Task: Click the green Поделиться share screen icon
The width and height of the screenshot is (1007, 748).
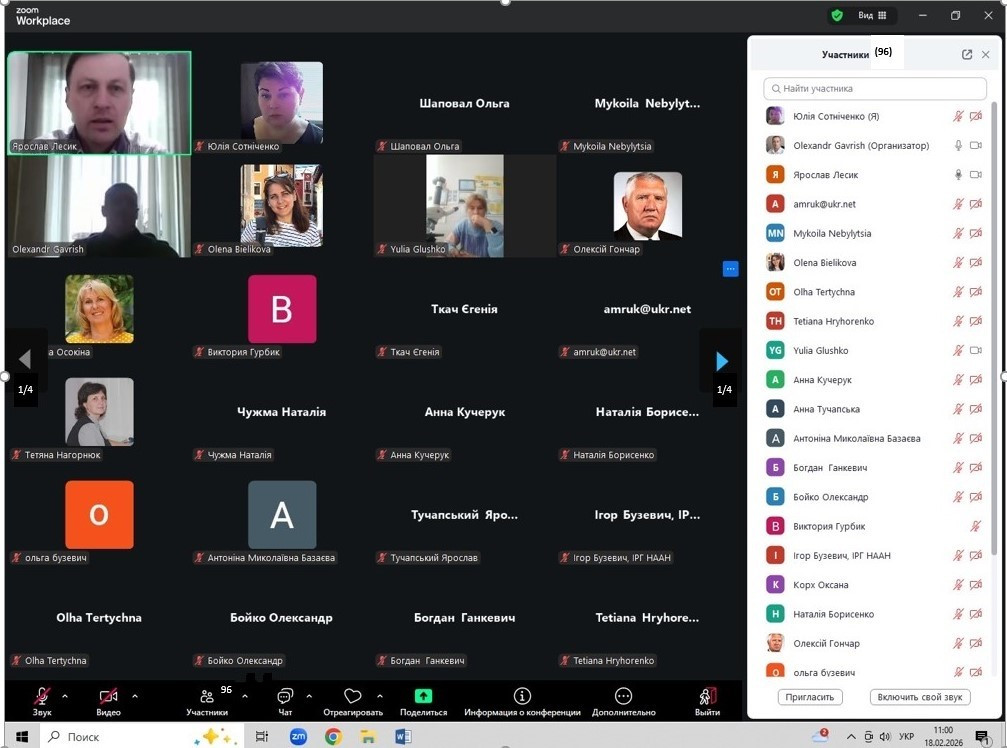Action: point(423,696)
